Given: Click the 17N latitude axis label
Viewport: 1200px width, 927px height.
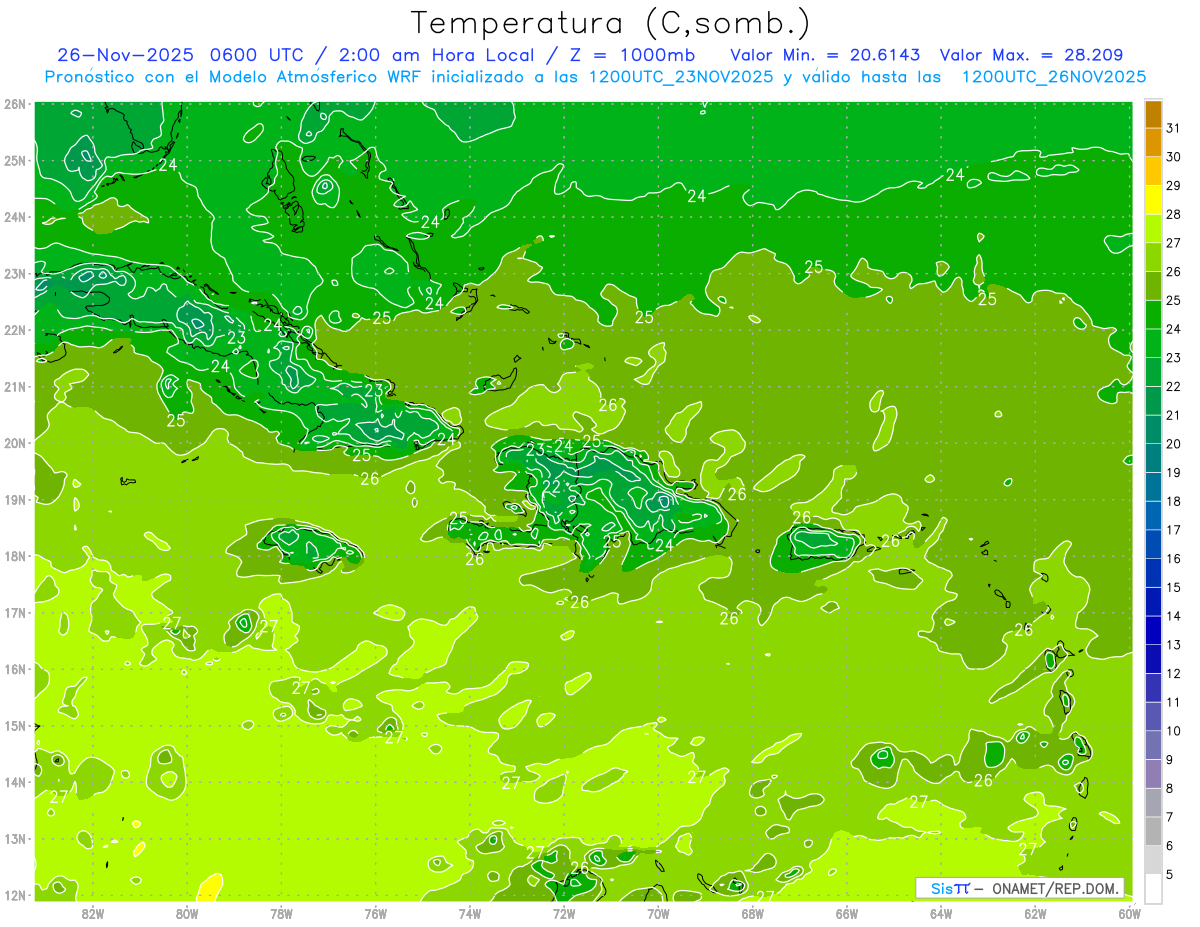Looking at the screenshot, I should coord(15,613).
